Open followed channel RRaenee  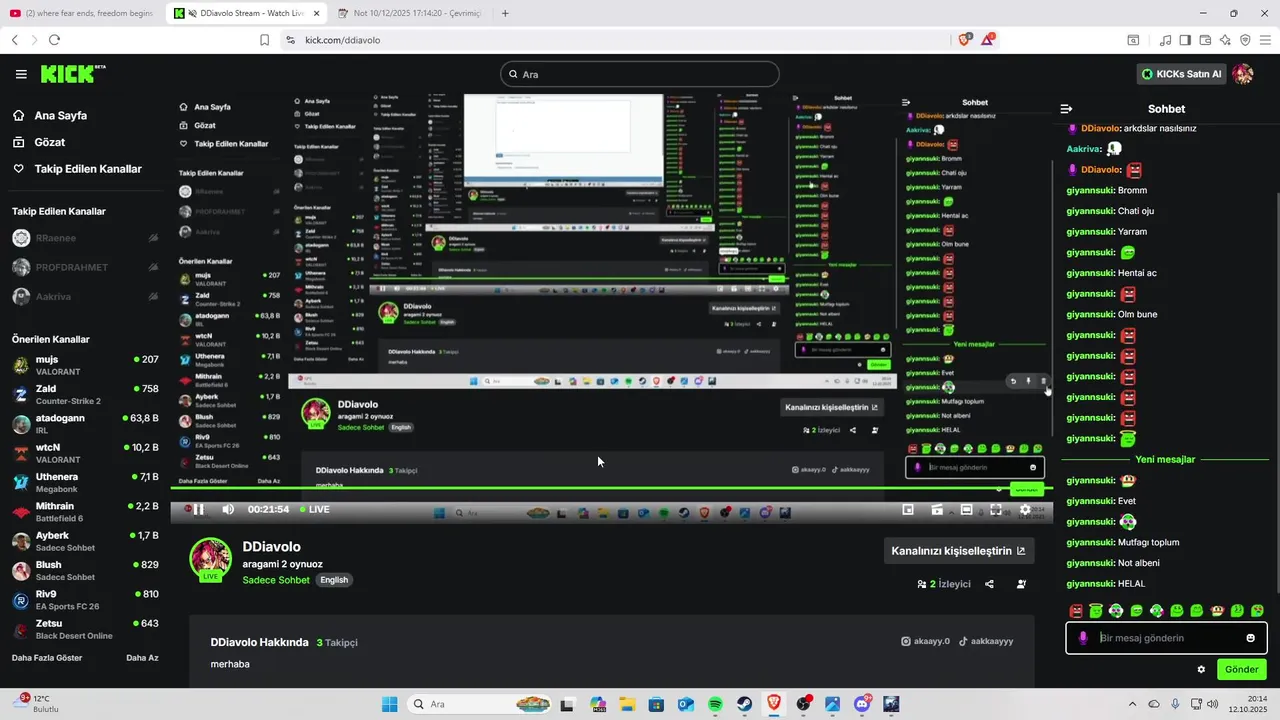[84, 238]
